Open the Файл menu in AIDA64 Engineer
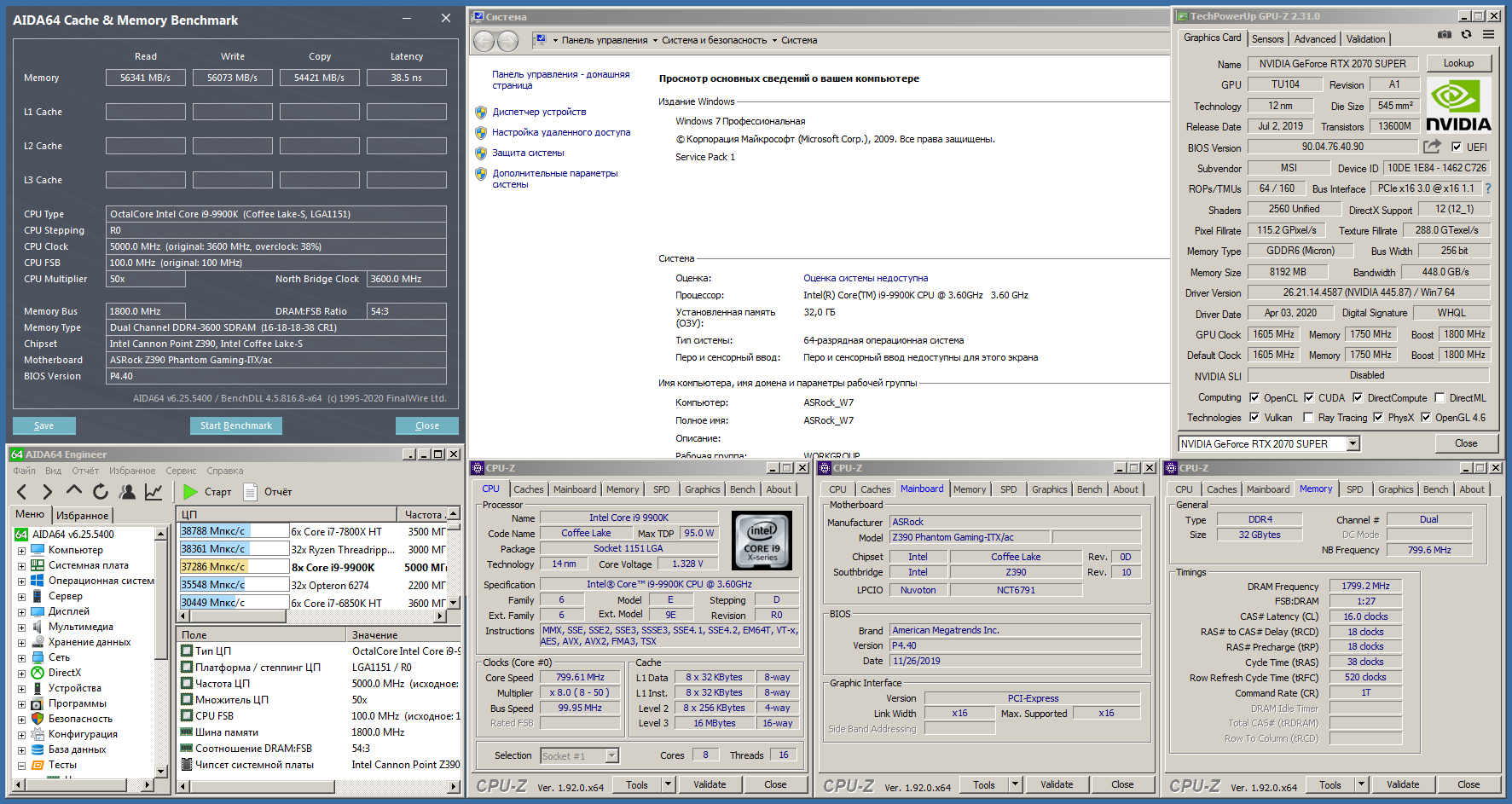The width and height of the screenshot is (1512, 804). 24,471
